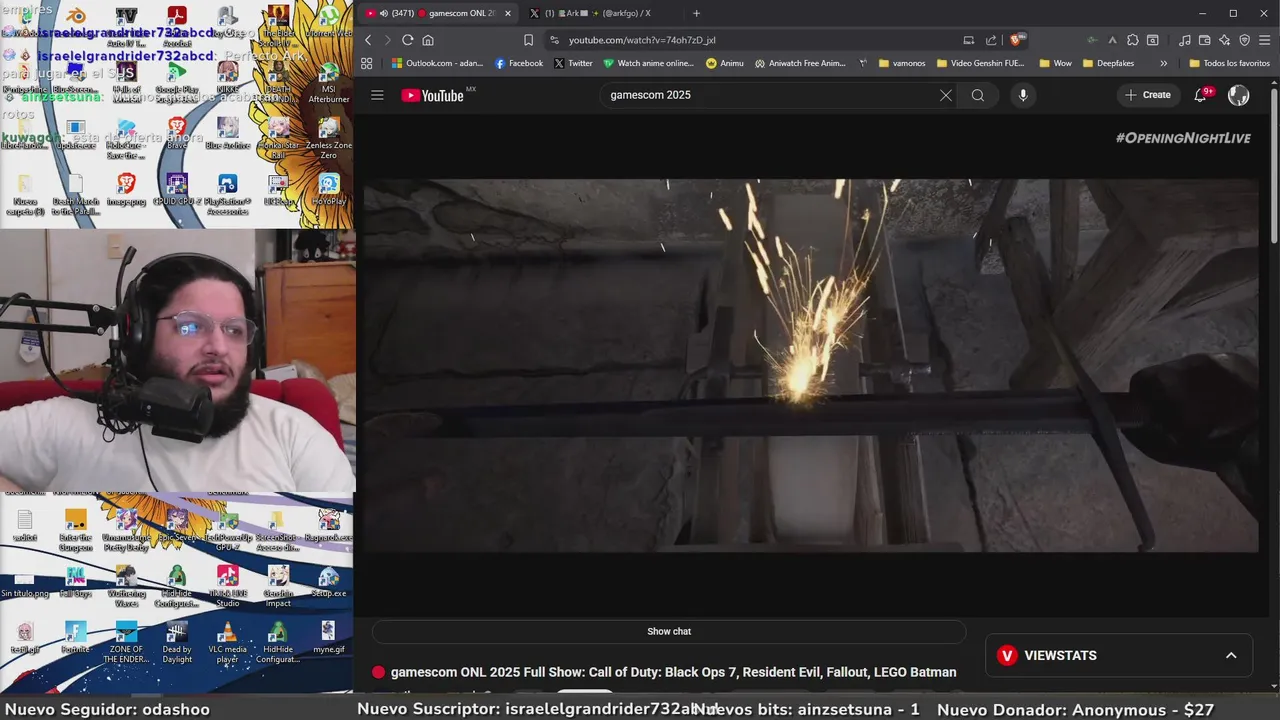This screenshot has height=720, width=1280.
Task: Open Fall Guys desktop shortcut
Action: [x=75, y=582]
